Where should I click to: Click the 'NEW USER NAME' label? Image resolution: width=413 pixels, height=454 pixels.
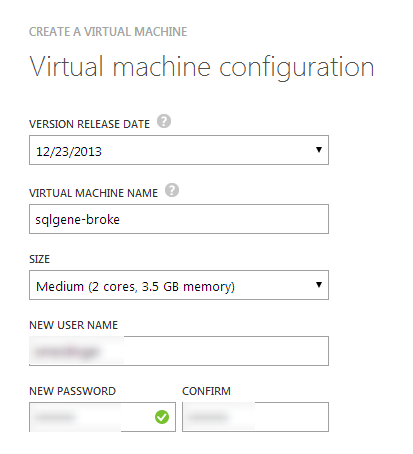pyautogui.click(x=73, y=325)
